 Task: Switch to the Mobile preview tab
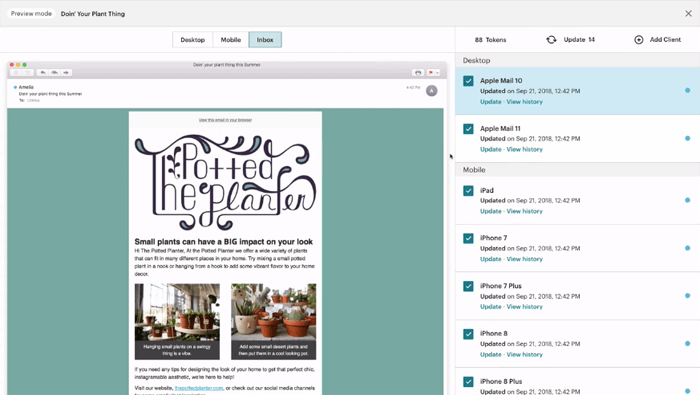(x=231, y=40)
